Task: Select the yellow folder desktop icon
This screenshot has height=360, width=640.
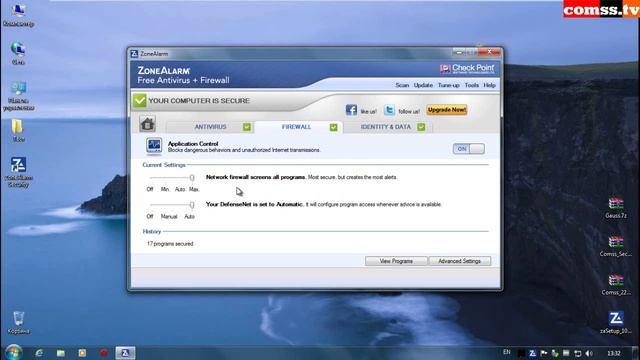Action: pyautogui.click(x=18, y=130)
